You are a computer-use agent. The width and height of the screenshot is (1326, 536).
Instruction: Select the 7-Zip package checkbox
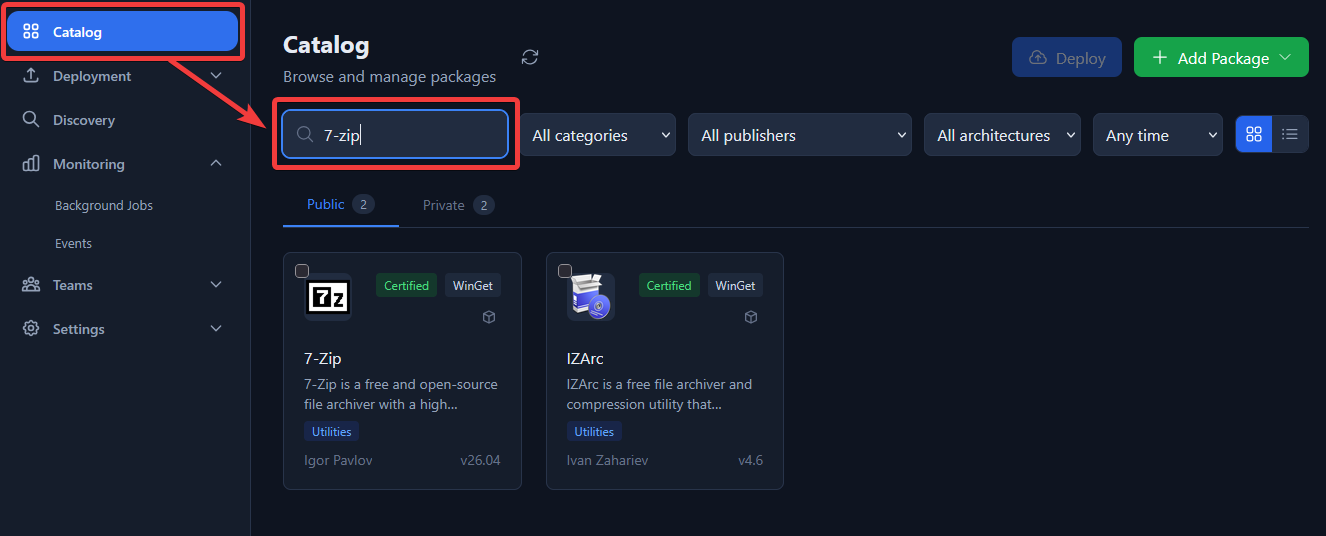point(302,271)
